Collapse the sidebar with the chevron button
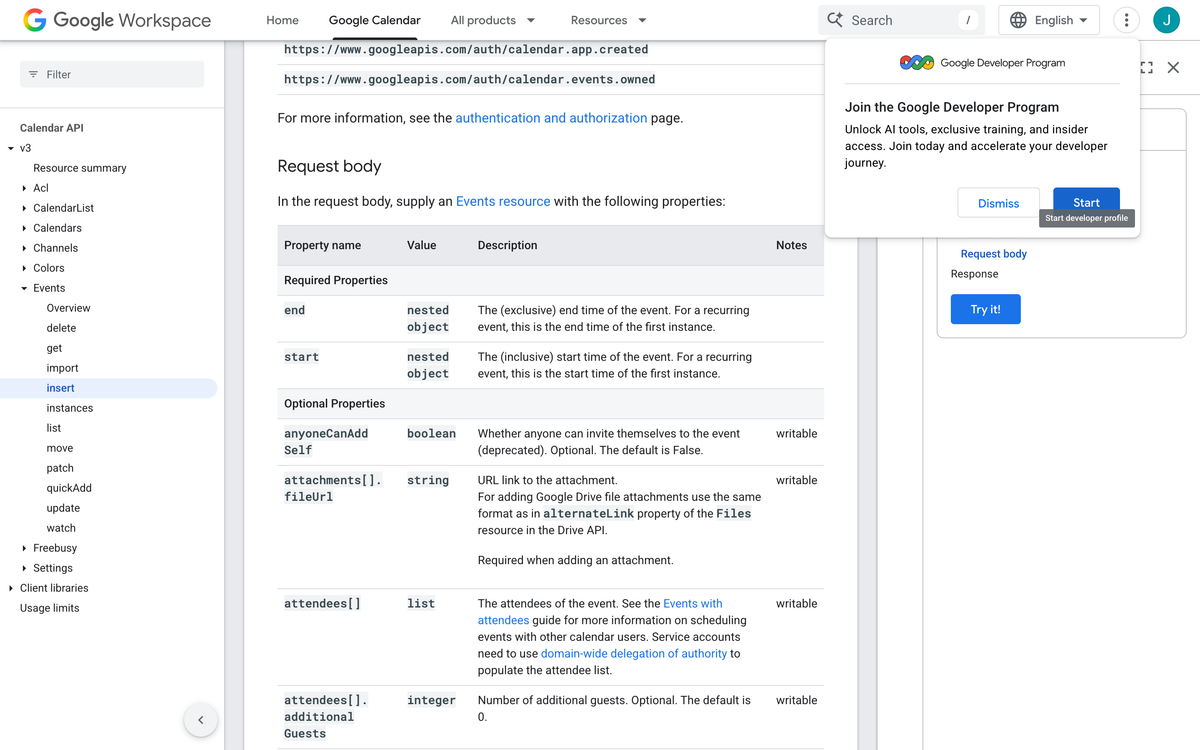Viewport: 1200px width, 750px height. click(x=200, y=720)
